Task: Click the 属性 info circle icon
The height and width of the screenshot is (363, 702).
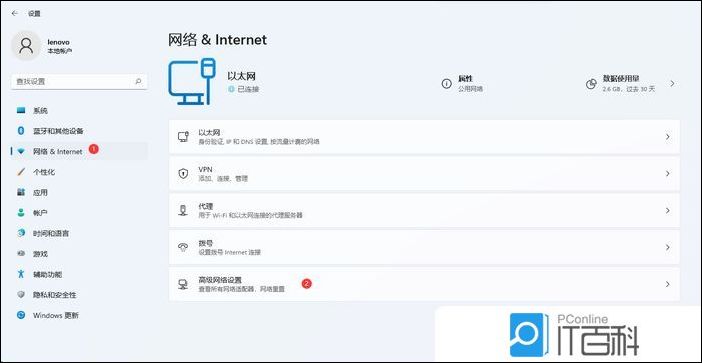Action: [x=446, y=84]
